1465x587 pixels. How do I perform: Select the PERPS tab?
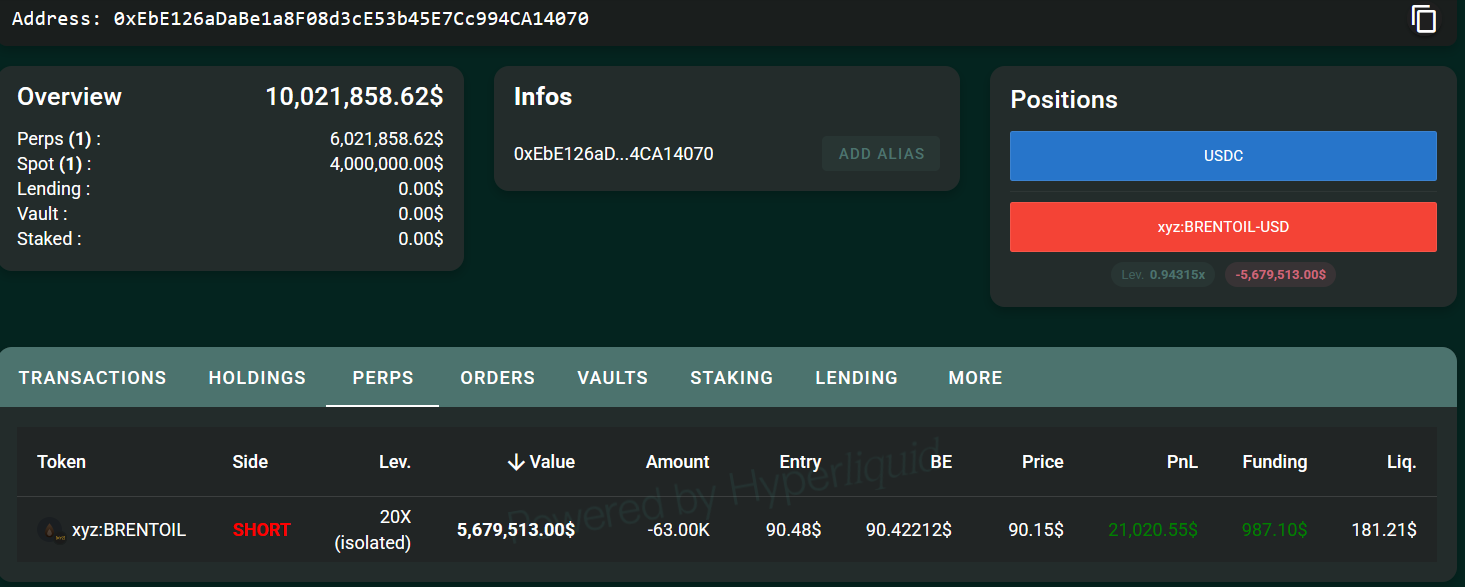tap(383, 378)
